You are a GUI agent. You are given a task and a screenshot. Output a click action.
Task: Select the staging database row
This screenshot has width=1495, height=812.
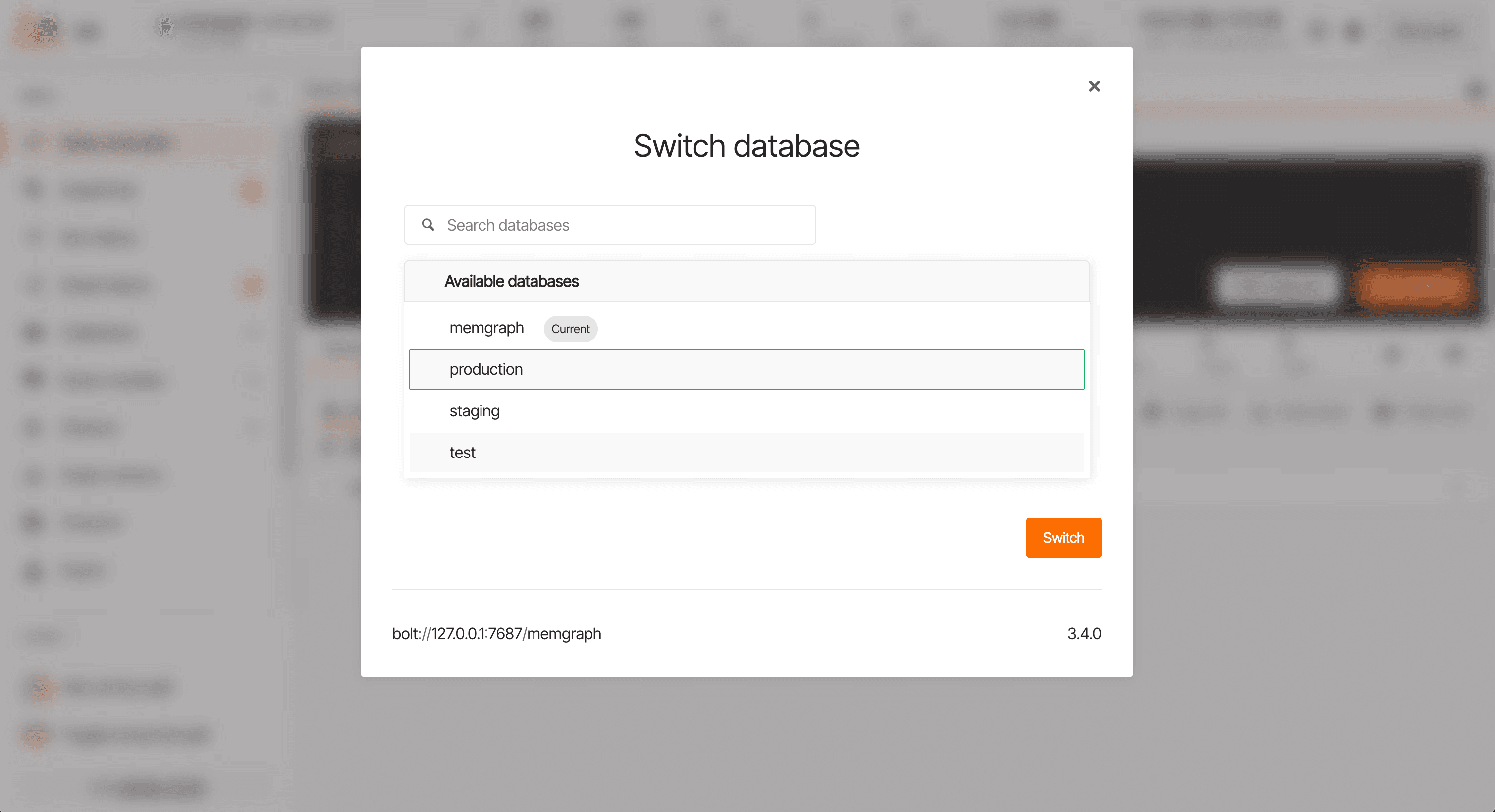click(747, 410)
